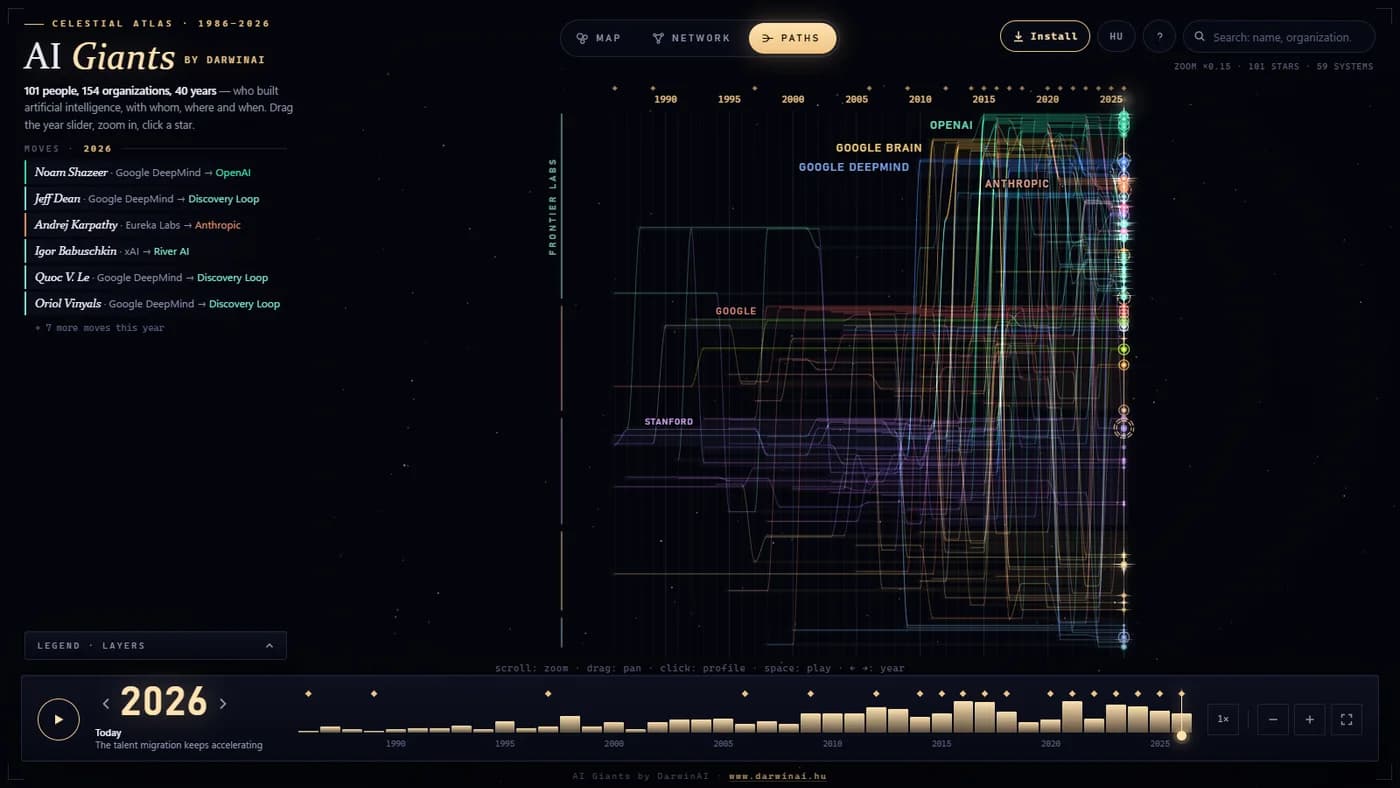The image size is (1400, 788).
Task: Click the magnifier icon in search box
Action: pos(1200,37)
